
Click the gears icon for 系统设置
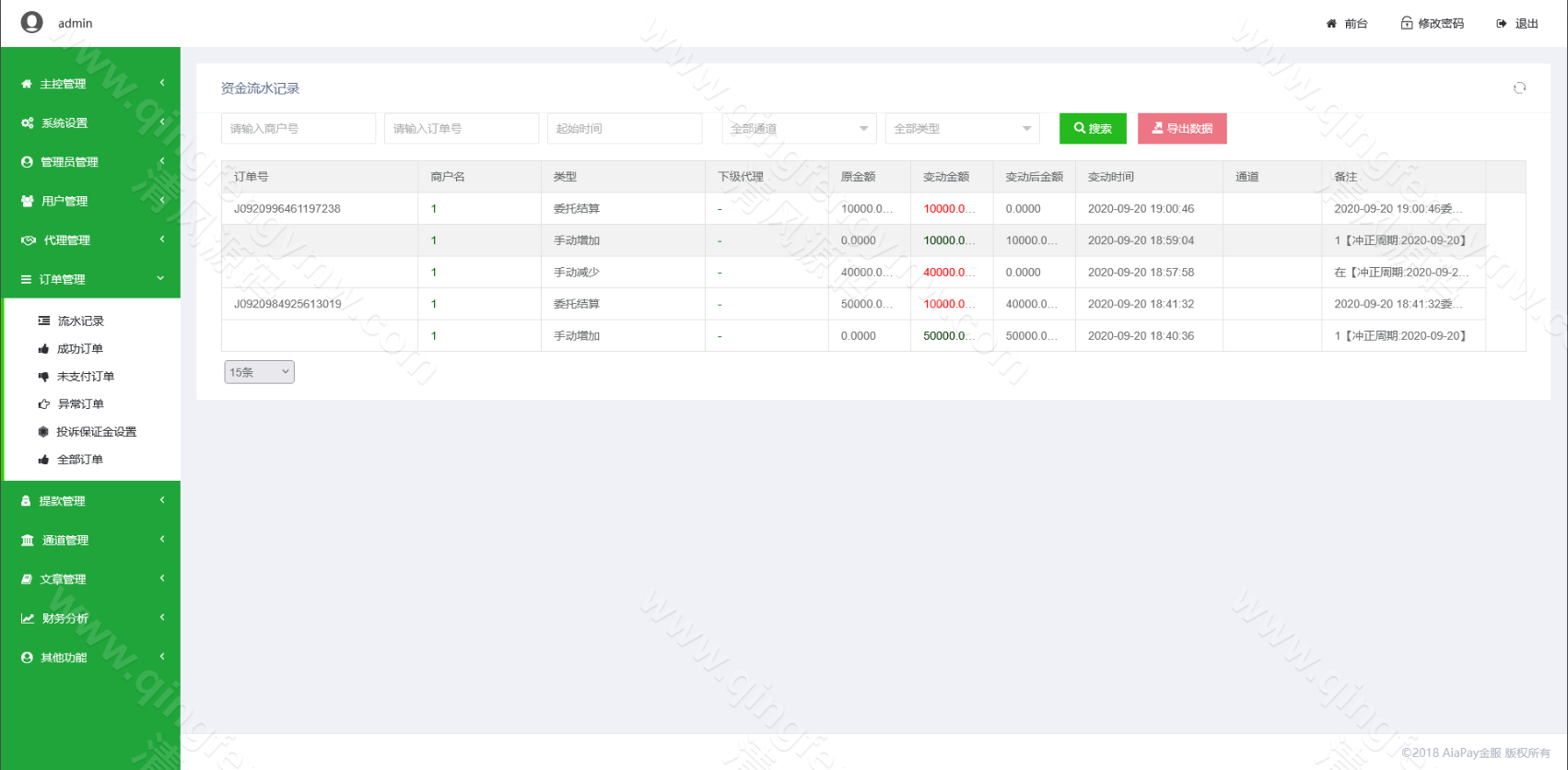28,122
